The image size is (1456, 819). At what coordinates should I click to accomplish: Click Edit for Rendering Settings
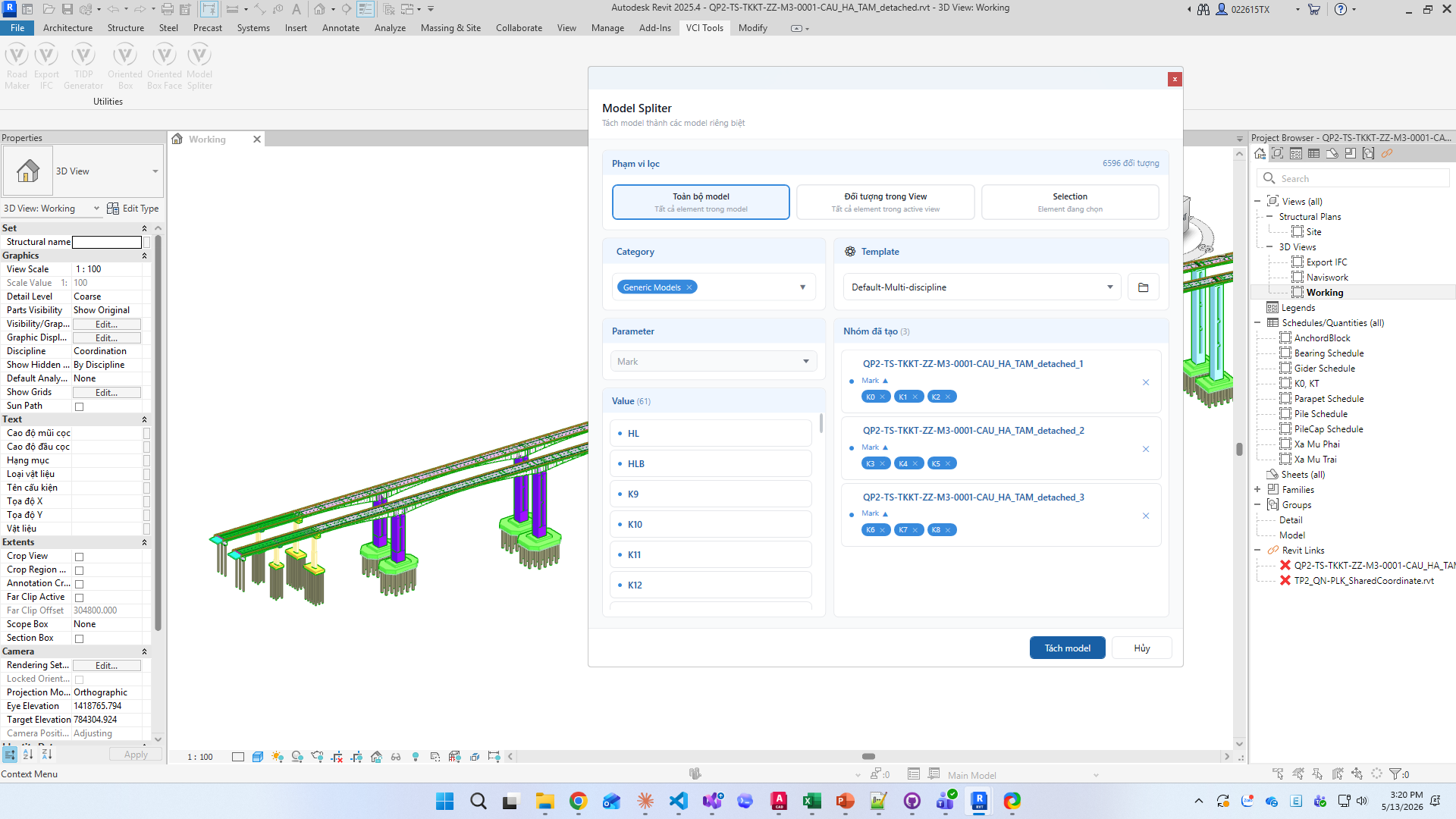point(106,666)
